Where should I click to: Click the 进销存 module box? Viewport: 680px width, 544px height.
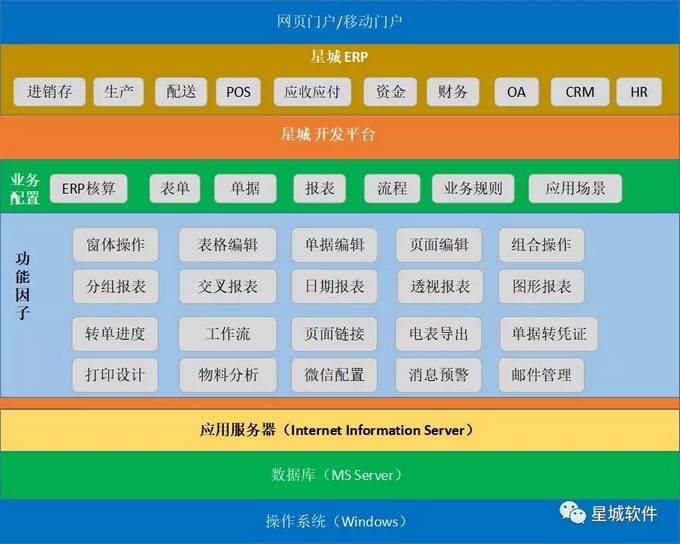pos(49,92)
